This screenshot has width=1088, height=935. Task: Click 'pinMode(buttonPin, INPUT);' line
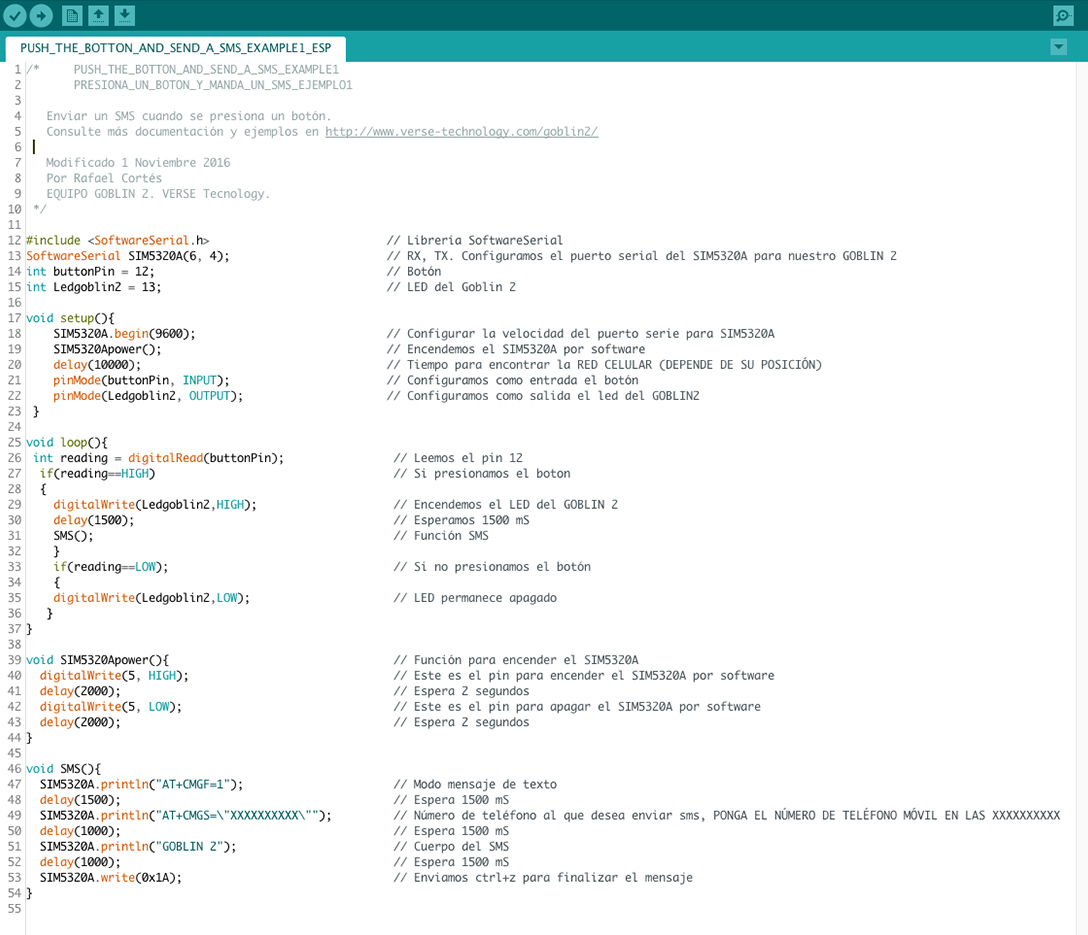[x=141, y=380]
